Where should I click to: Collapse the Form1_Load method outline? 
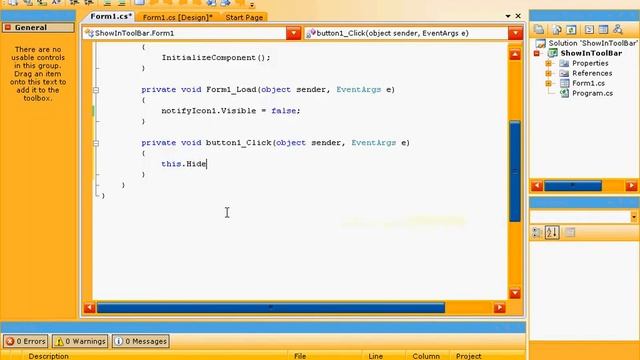96,90
